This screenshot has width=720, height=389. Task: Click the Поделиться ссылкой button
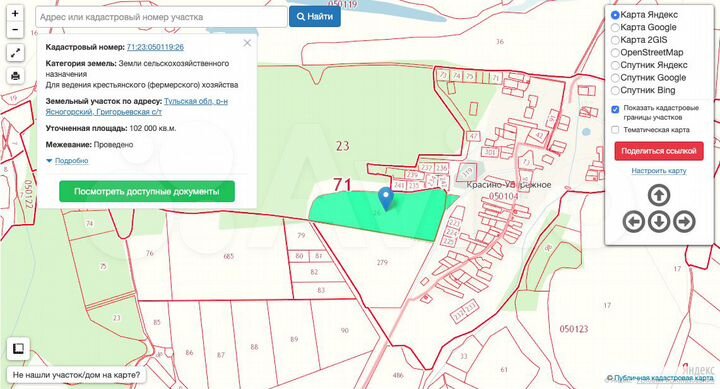(x=659, y=151)
